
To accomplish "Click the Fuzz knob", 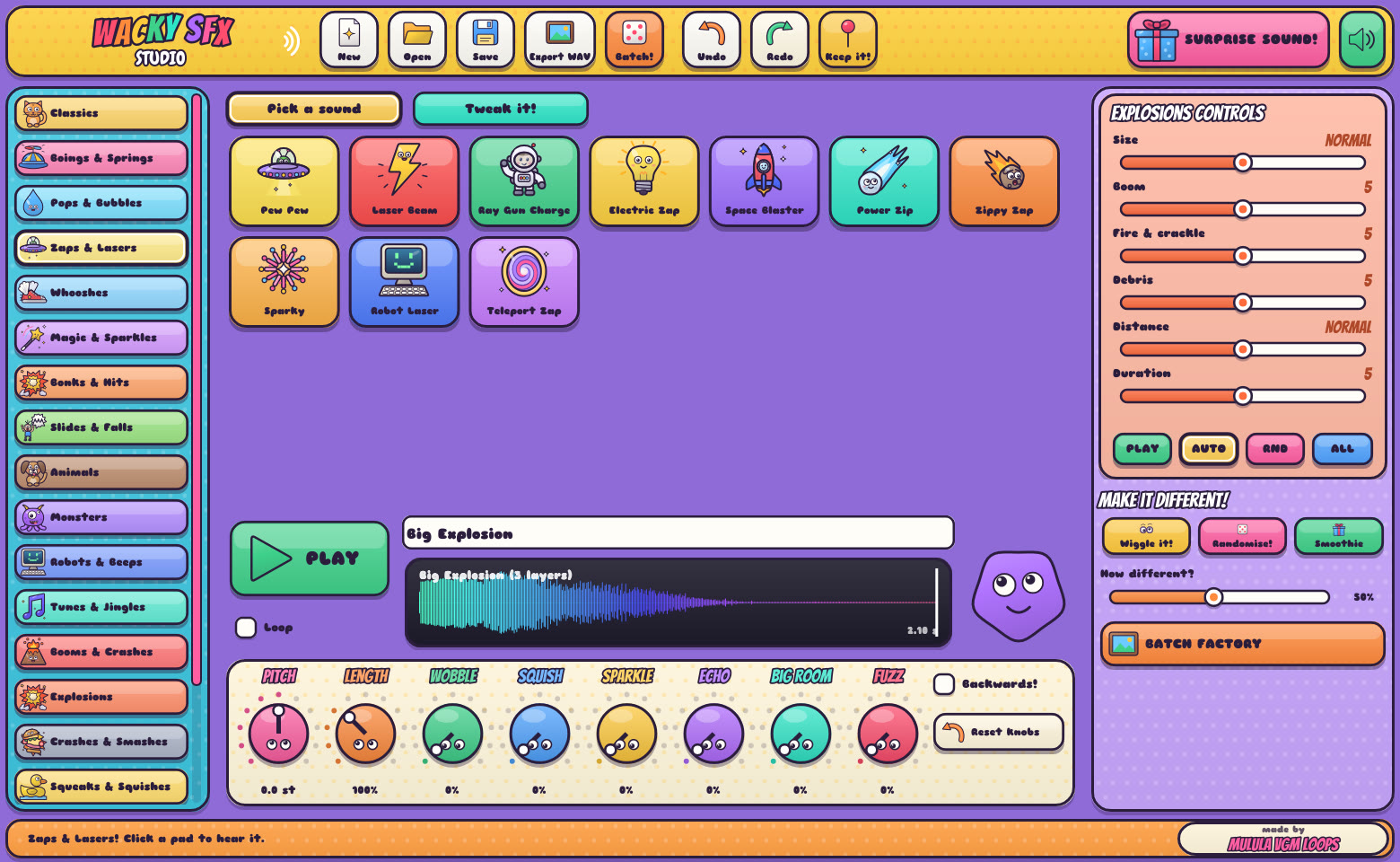I will (x=888, y=734).
